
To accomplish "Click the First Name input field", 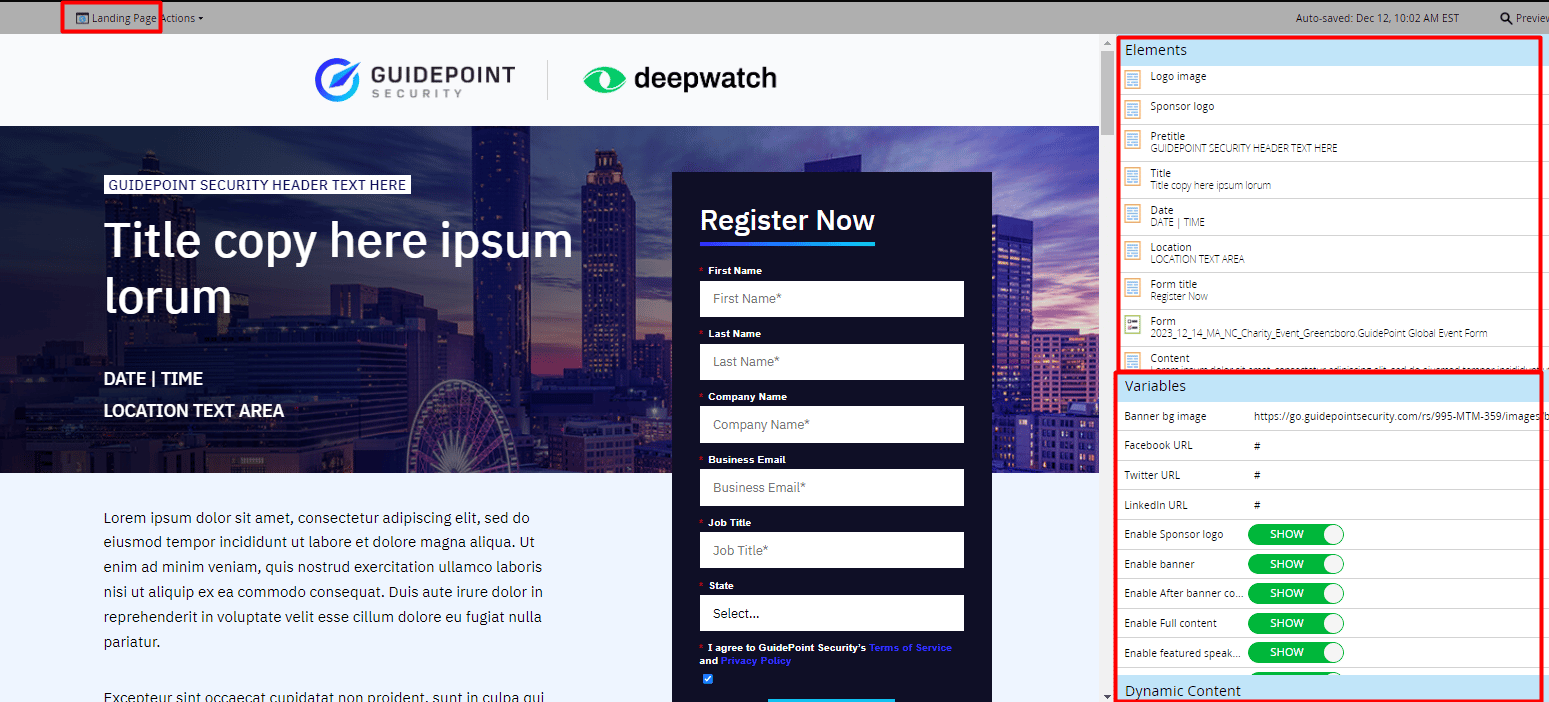I will (x=831, y=299).
